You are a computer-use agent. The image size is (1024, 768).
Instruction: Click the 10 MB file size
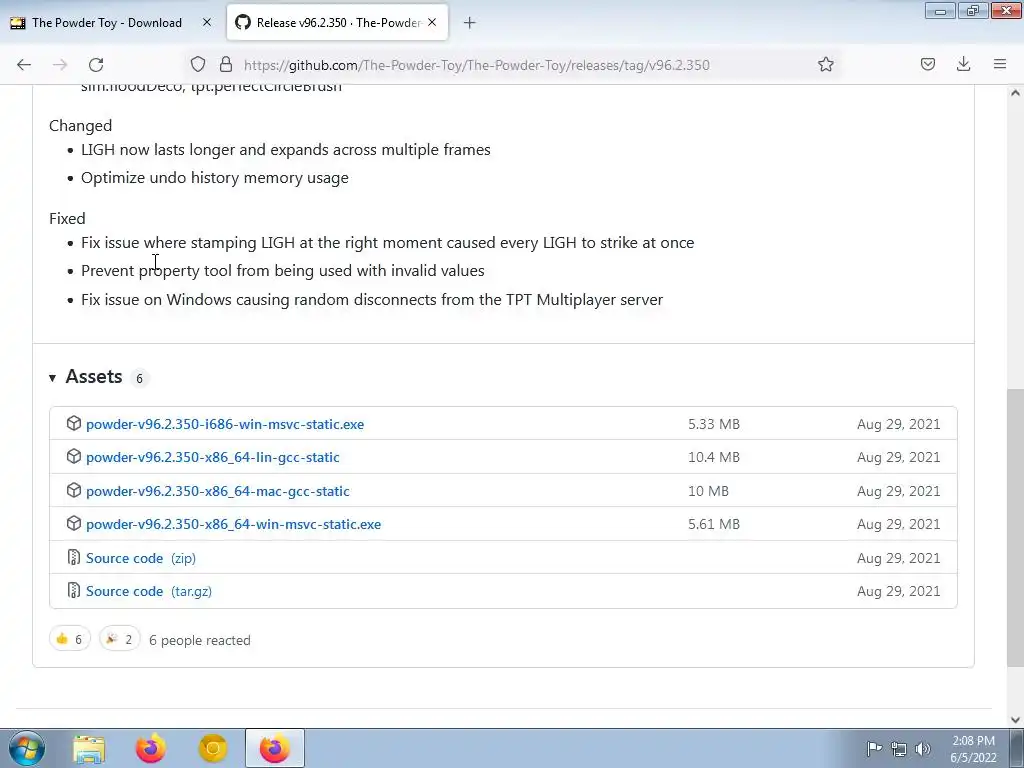(x=708, y=491)
